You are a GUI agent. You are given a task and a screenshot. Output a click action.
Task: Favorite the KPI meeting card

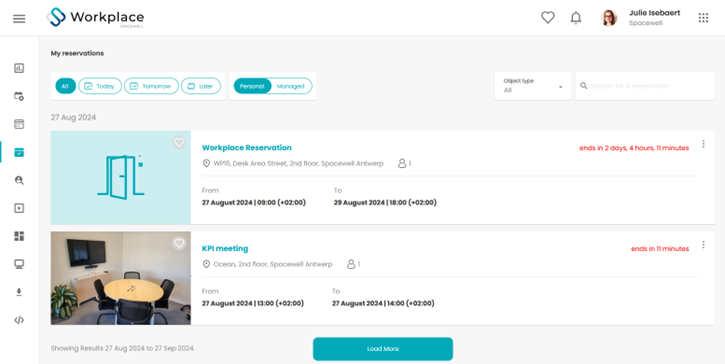tap(179, 243)
